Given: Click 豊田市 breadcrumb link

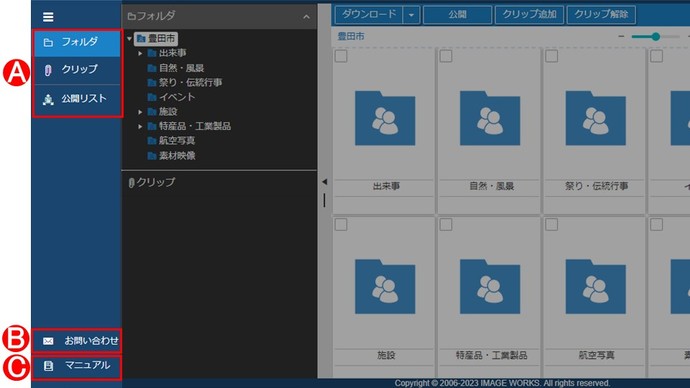Looking at the screenshot, I should pyautogui.click(x=351, y=37).
